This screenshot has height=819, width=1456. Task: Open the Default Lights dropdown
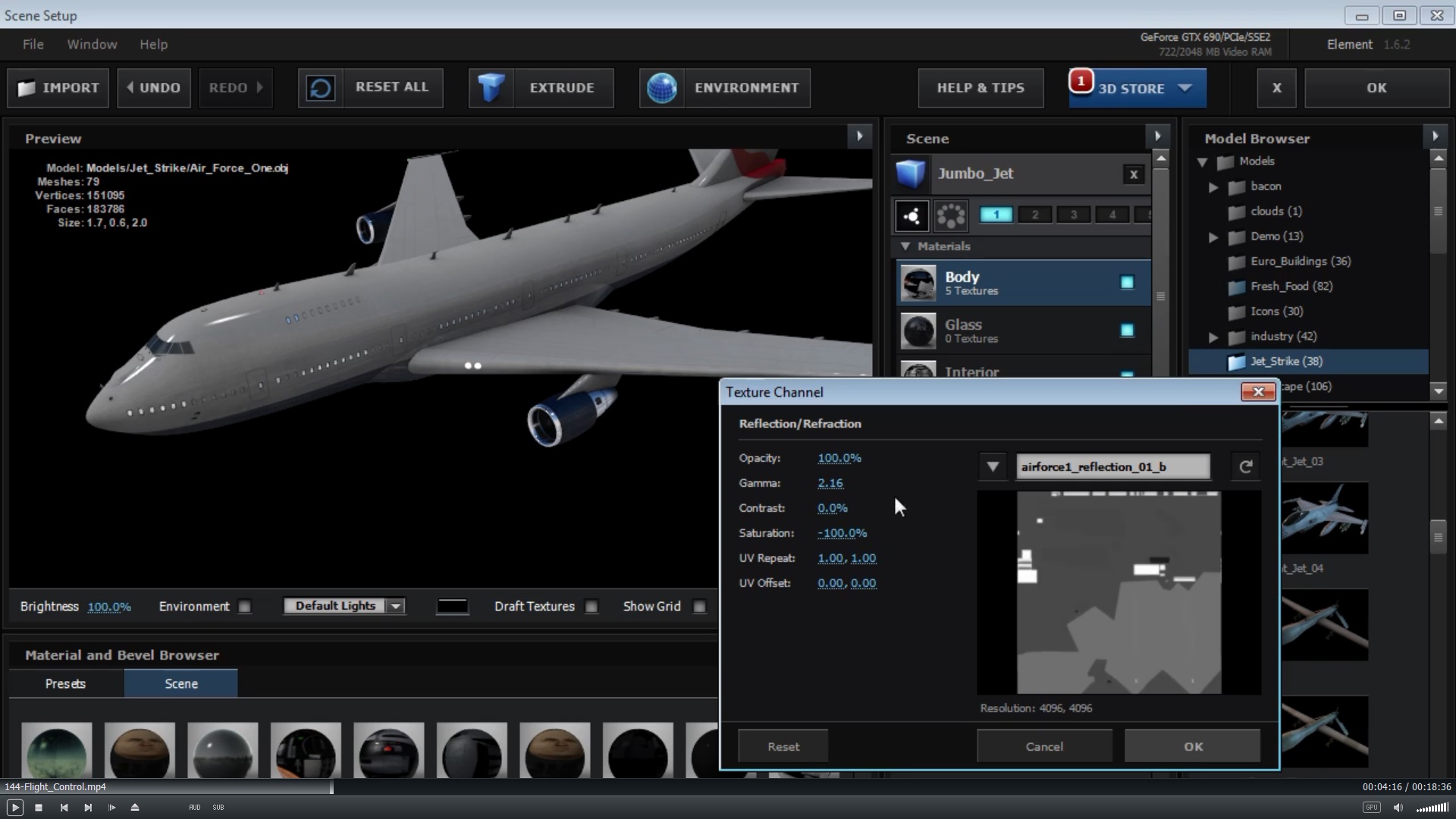tap(395, 606)
